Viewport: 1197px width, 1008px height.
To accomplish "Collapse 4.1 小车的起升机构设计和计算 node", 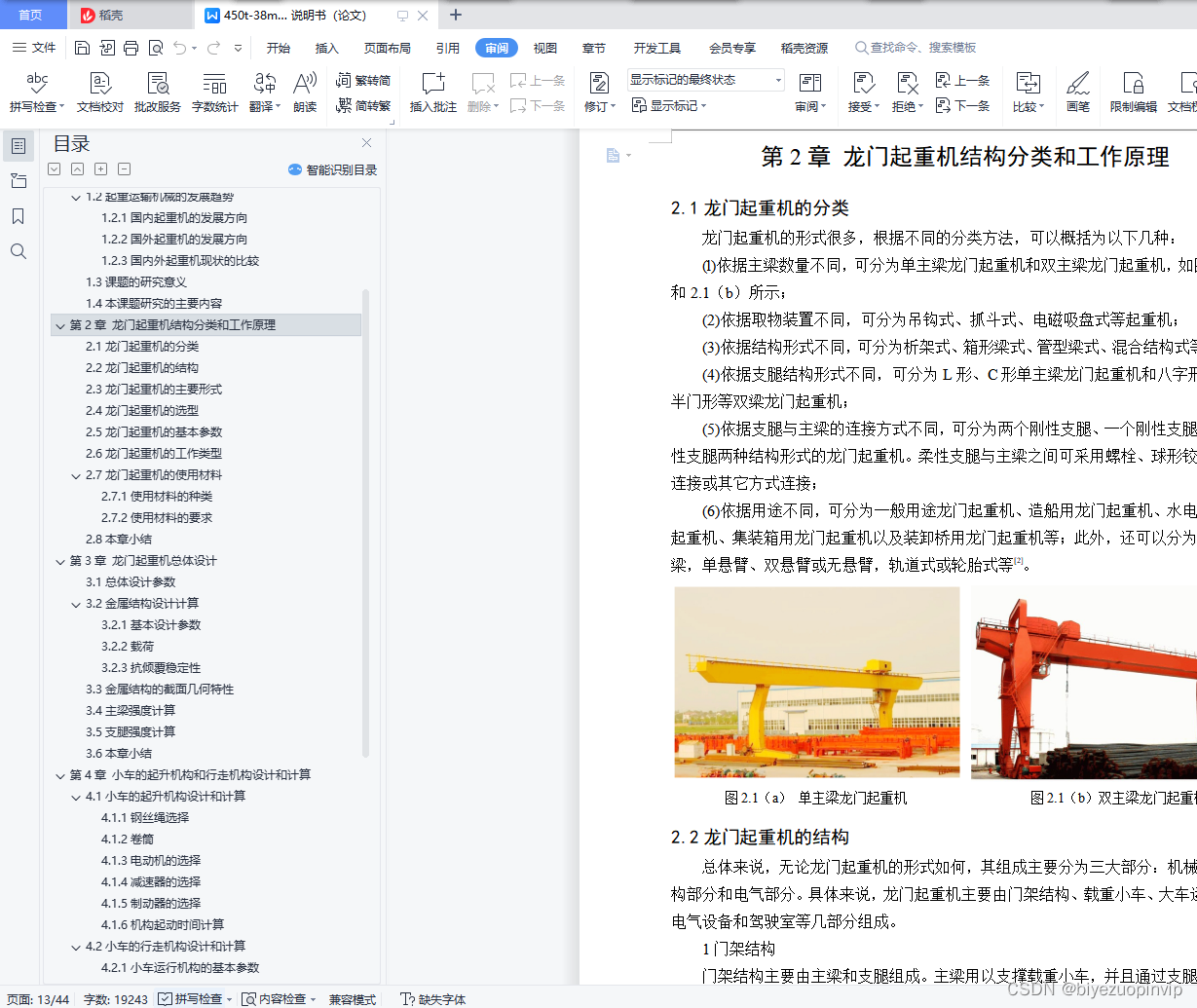I will (76, 797).
